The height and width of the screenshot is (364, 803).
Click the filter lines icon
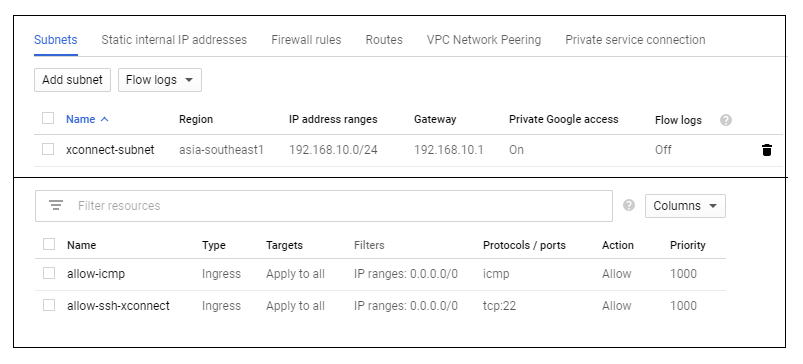56,206
